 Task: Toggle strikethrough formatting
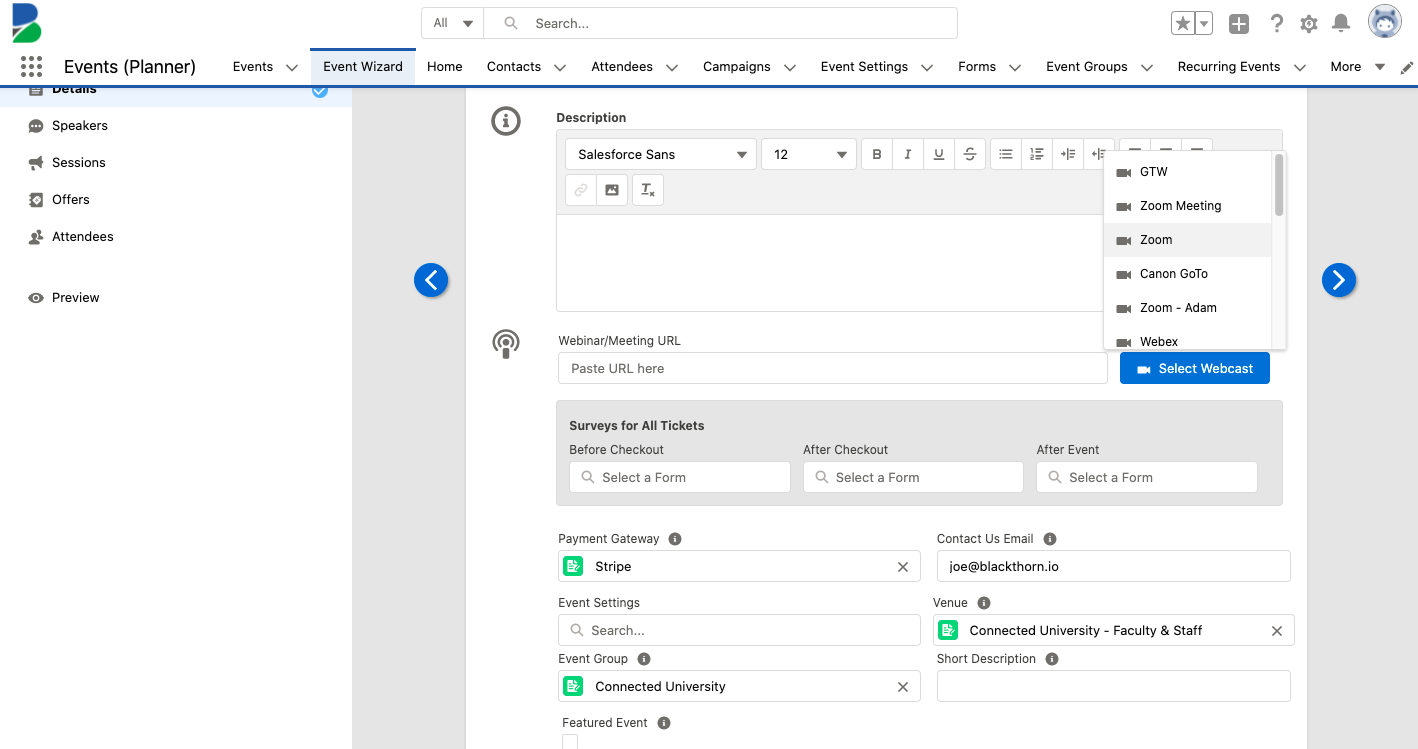970,154
